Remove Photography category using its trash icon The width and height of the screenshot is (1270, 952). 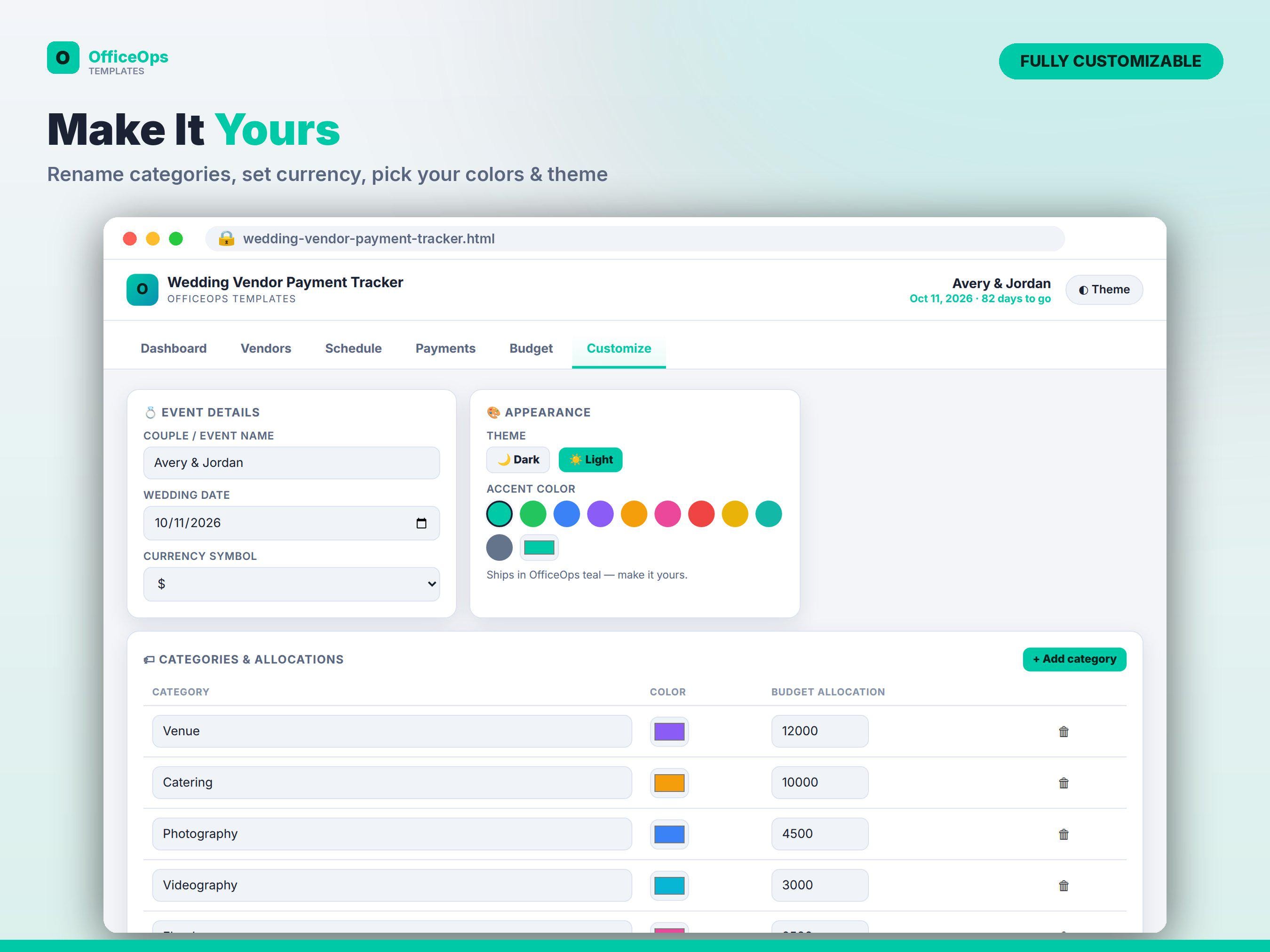[1064, 834]
